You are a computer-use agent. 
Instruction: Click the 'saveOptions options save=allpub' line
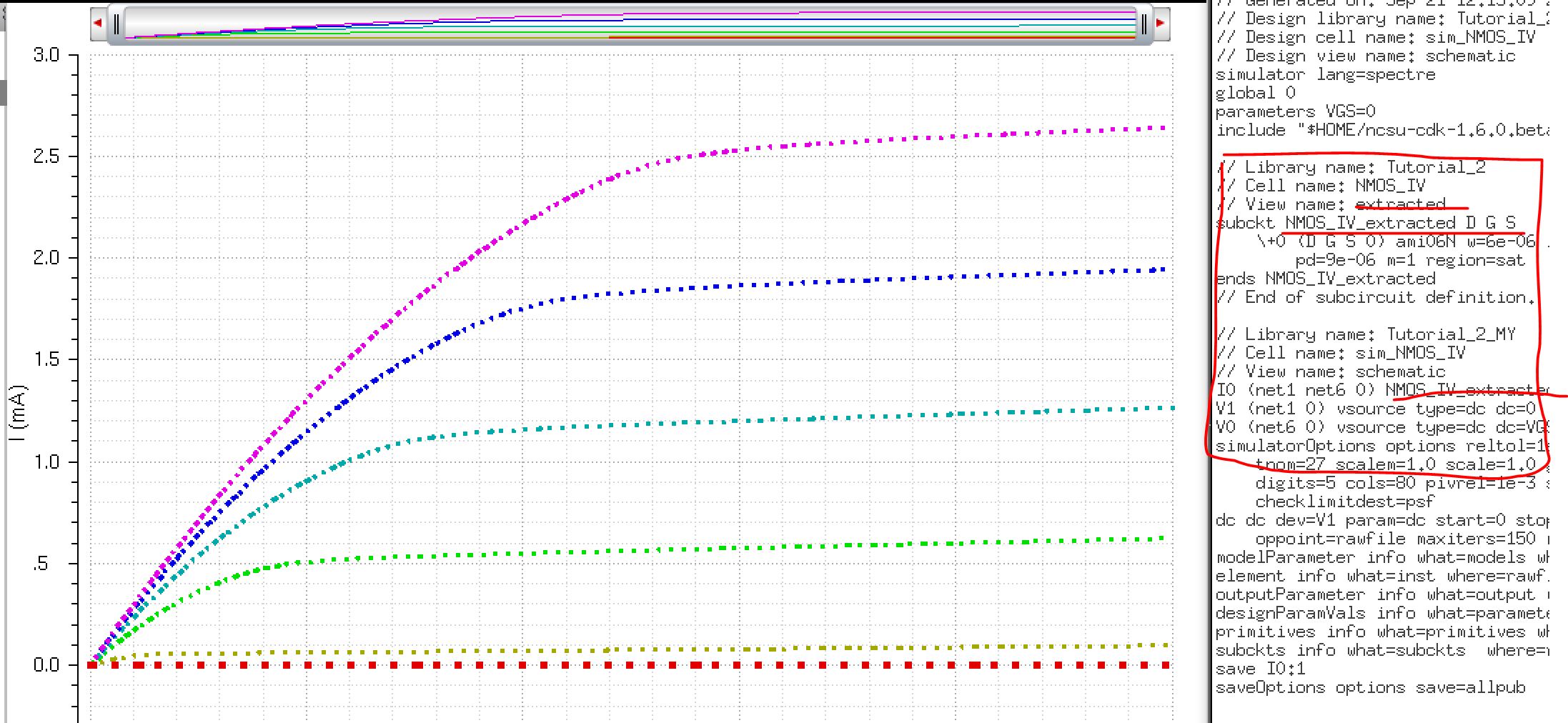coord(1370,688)
